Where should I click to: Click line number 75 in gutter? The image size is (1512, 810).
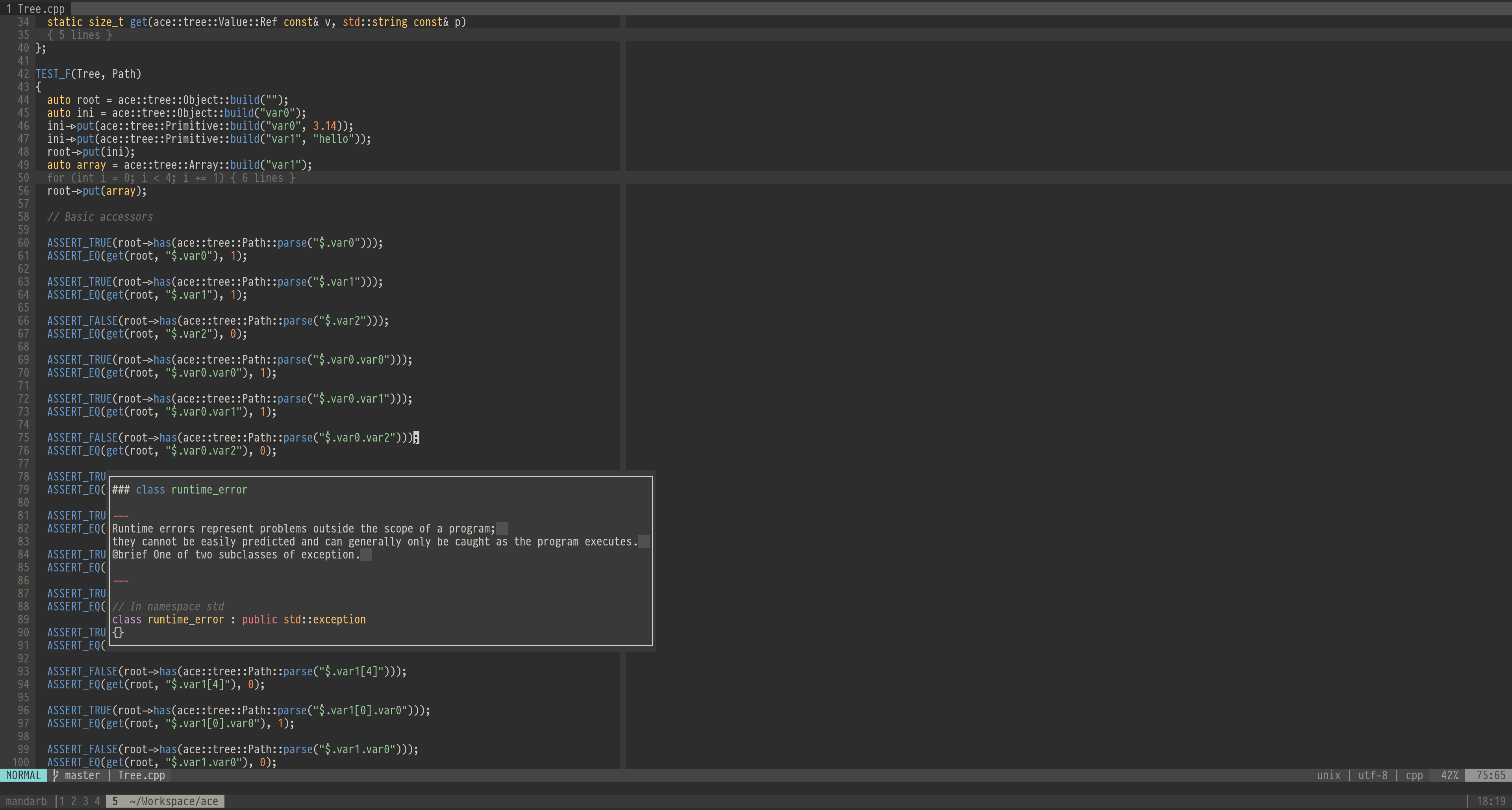(x=24, y=438)
